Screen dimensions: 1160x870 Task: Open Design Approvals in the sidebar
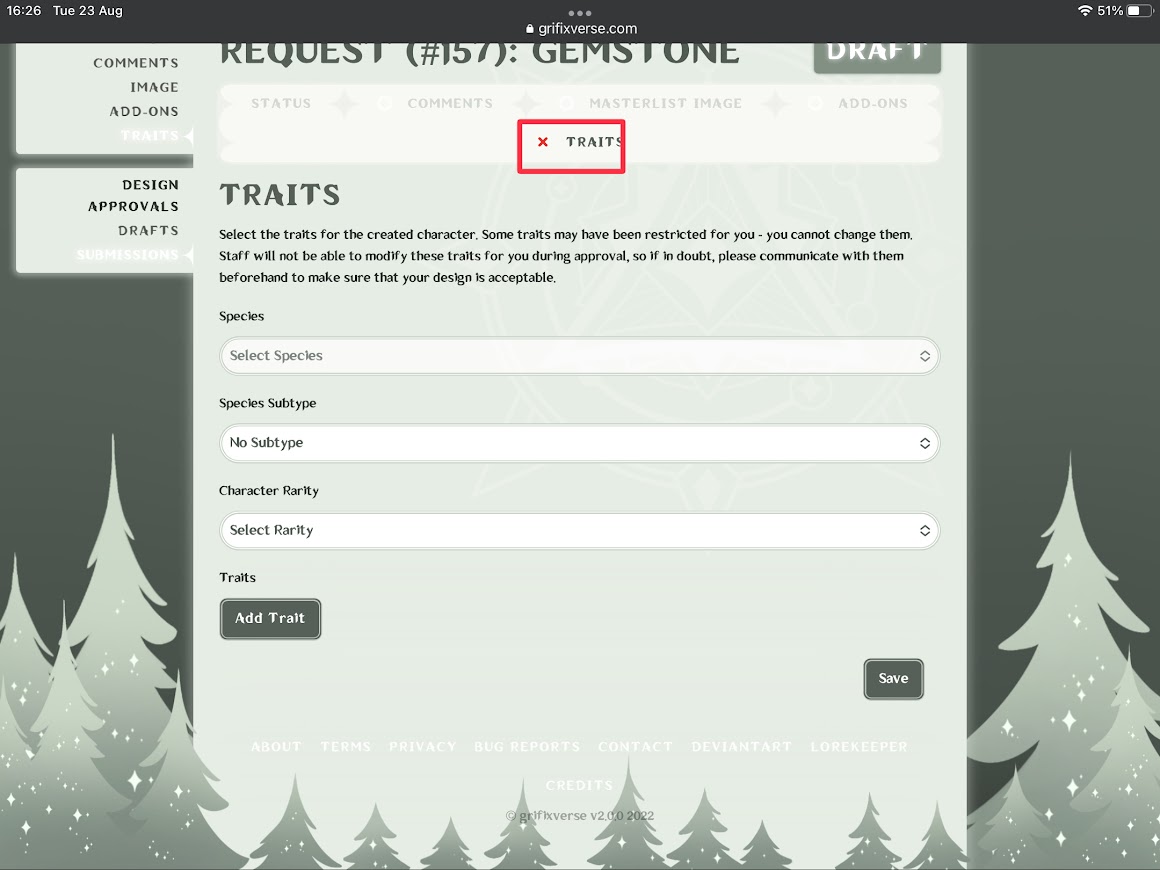click(x=134, y=195)
